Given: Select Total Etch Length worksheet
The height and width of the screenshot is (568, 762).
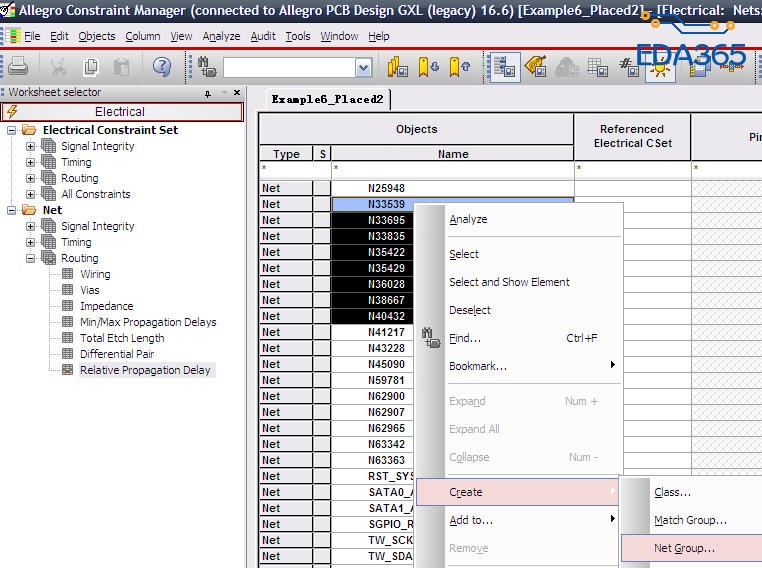Looking at the screenshot, I should [122, 338].
